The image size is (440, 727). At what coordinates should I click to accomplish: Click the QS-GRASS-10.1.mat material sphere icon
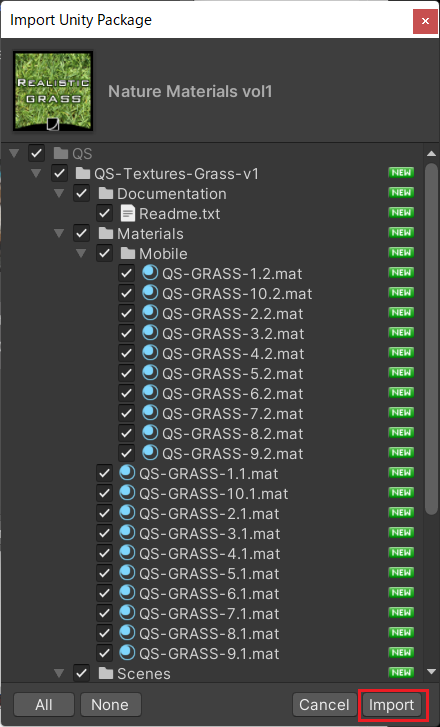tap(127, 493)
